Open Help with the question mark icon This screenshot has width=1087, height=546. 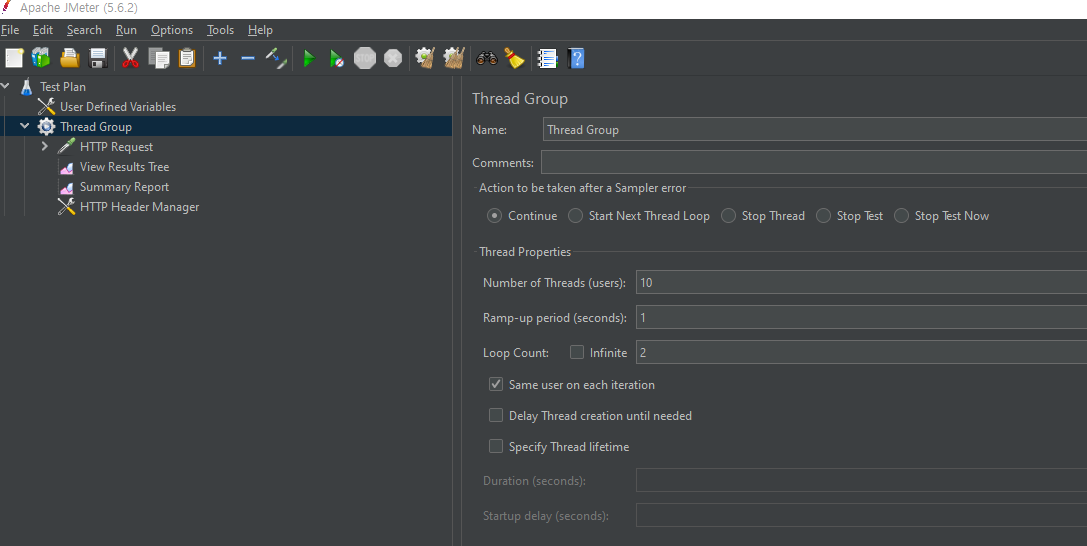click(576, 58)
